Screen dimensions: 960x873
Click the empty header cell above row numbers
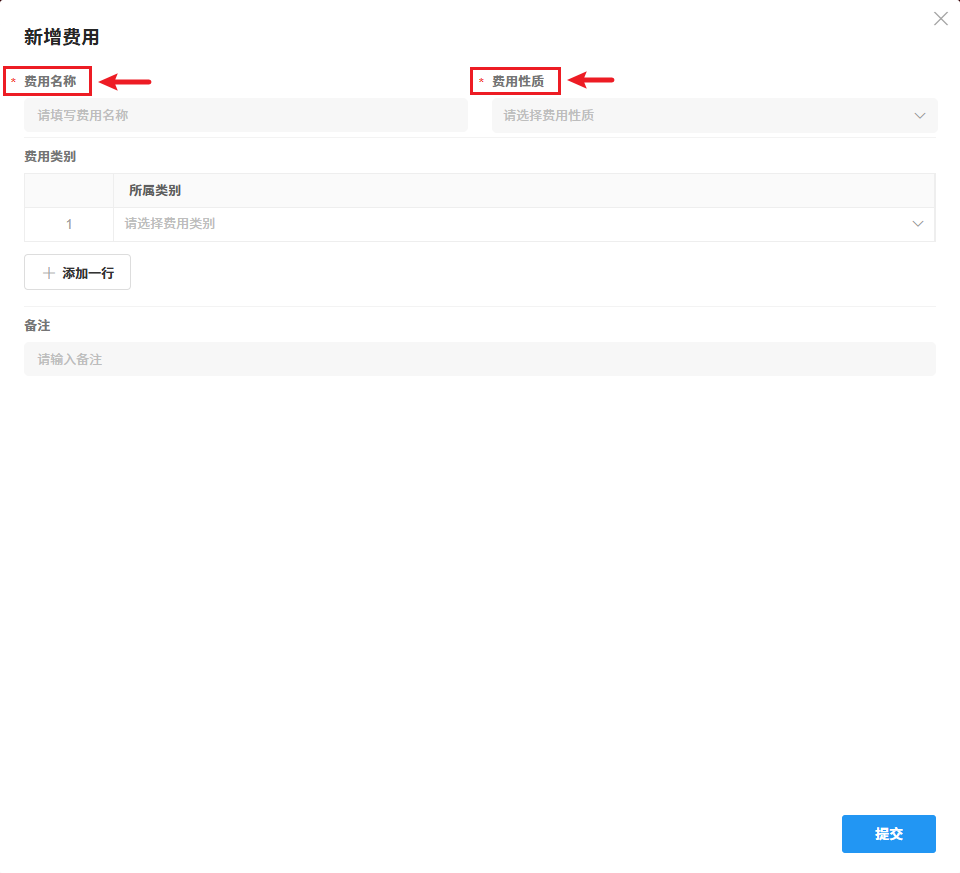click(x=68, y=189)
